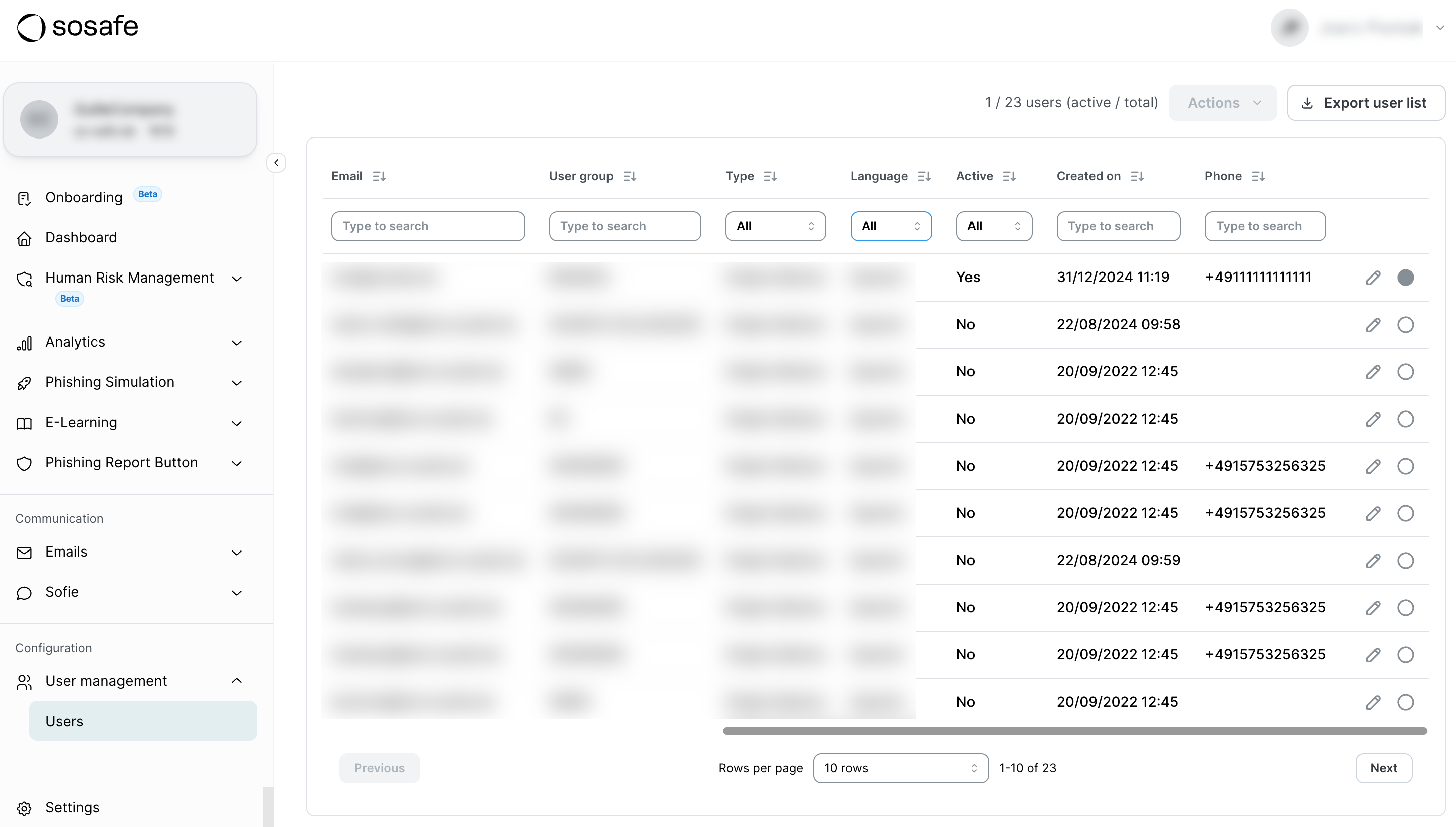This screenshot has width=1456, height=827.
Task: Sort by the Created on column icon
Action: (1137, 176)
